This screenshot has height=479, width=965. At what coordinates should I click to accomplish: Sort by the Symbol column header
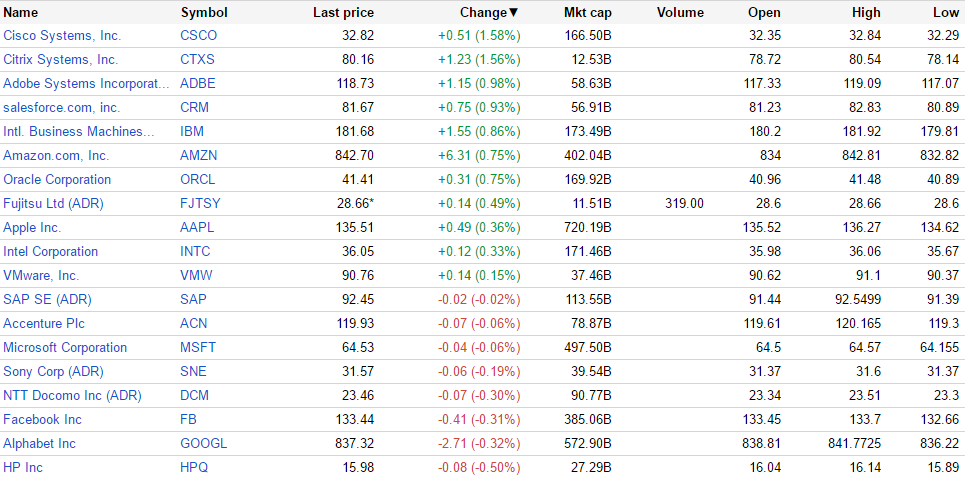pyautogui.click(x=204, y=12)
